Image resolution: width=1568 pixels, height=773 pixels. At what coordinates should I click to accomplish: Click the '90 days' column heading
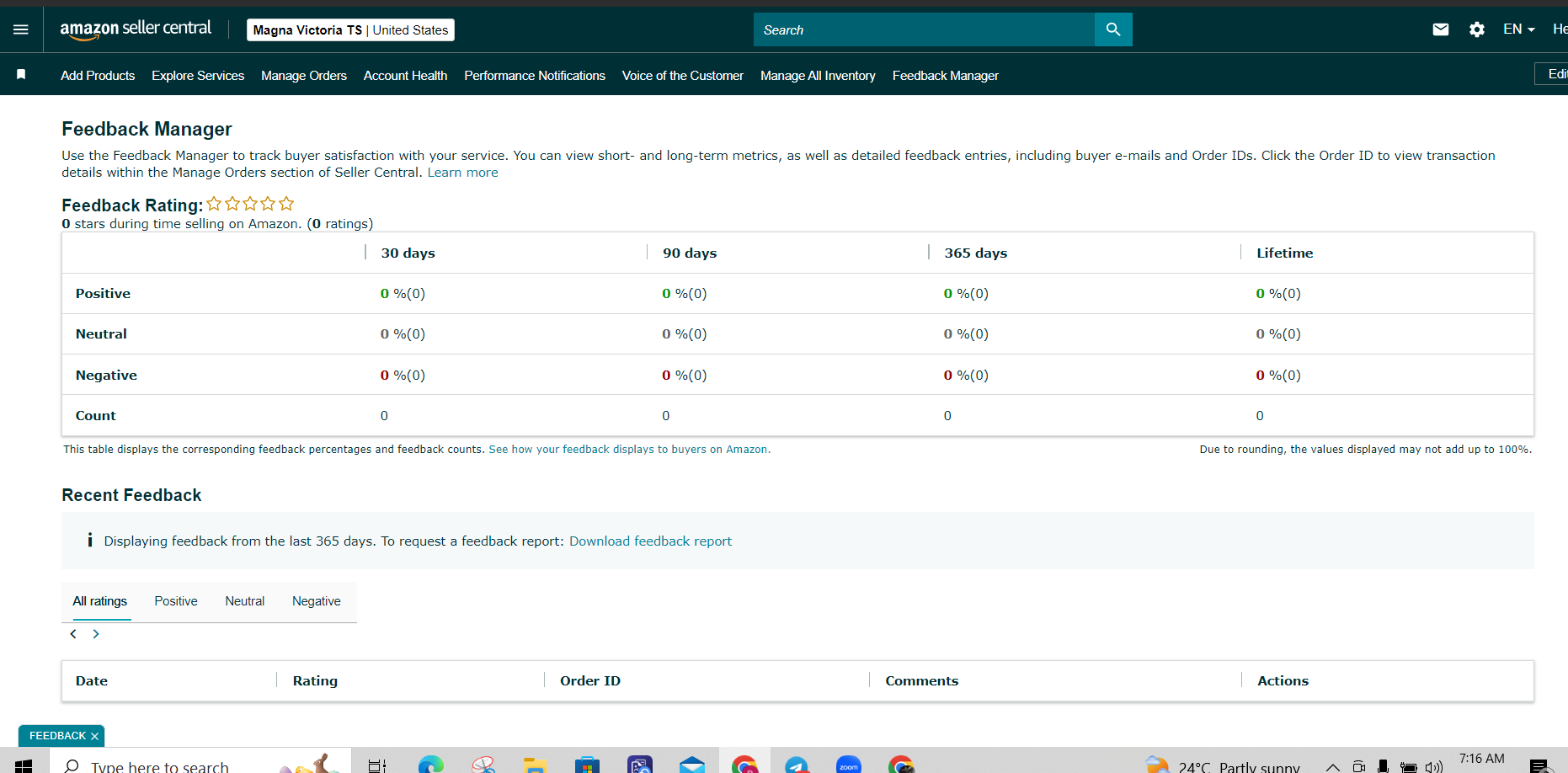tap(690, 253)
